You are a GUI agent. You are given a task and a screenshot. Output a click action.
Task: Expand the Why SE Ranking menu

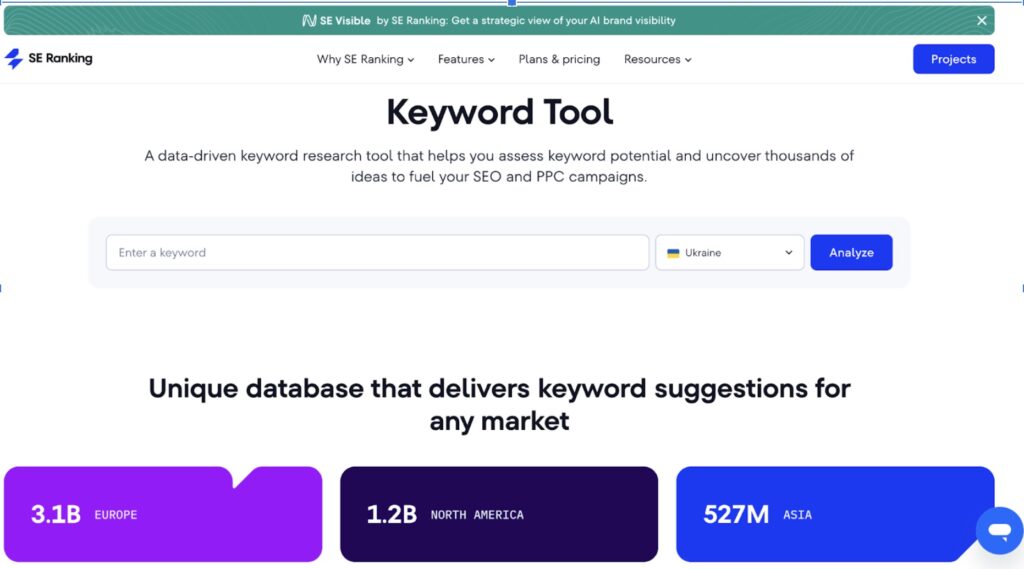(365, 59)
